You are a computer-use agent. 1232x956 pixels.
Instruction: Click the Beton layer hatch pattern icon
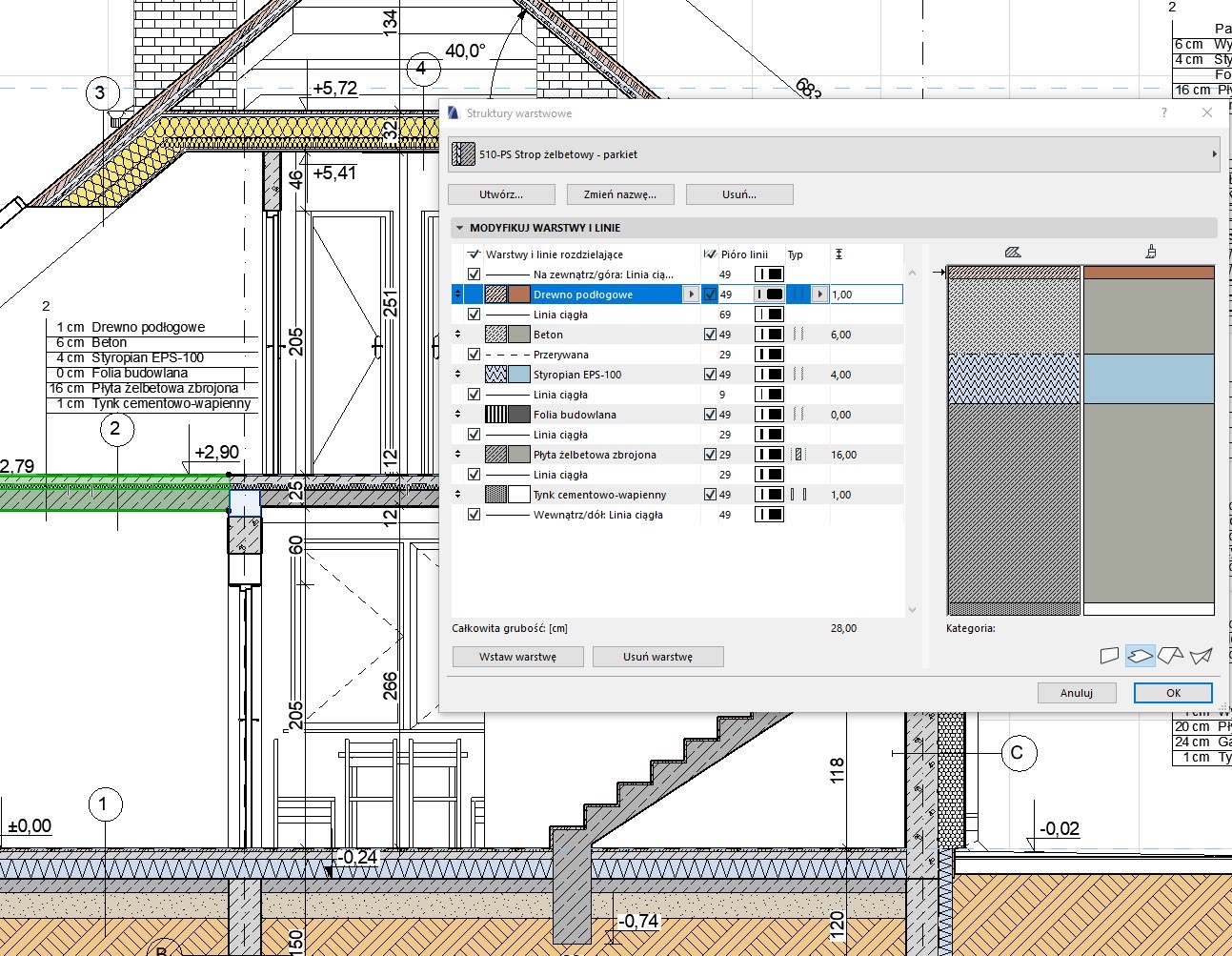pyautogui.click(x=495, y=335)
